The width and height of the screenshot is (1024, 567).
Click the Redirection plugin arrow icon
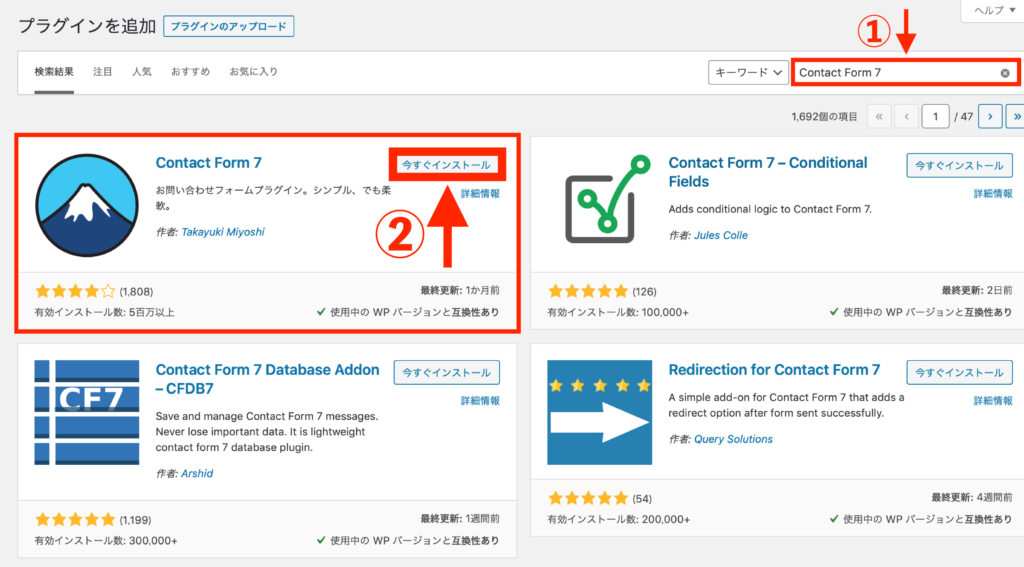pyautogui.click(x=600, y=412)
